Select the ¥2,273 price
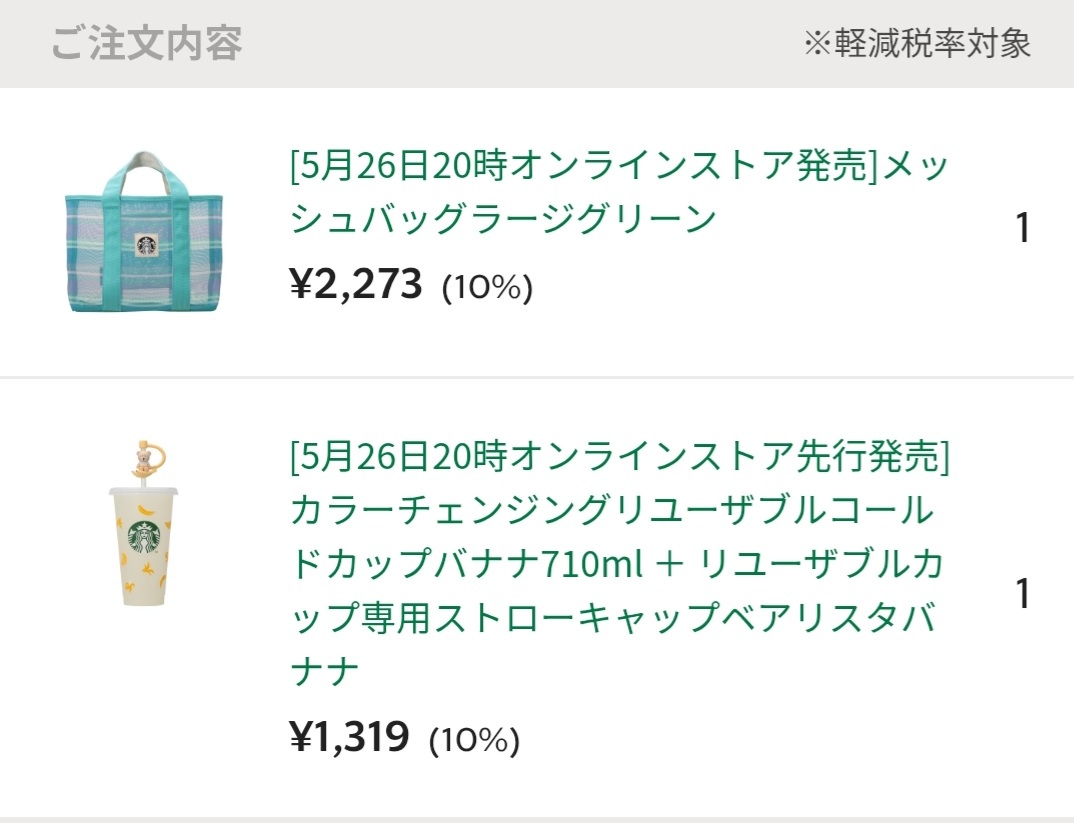Image resolution: width=1074 pixels, height=824 pixels. tap(356, 284)
